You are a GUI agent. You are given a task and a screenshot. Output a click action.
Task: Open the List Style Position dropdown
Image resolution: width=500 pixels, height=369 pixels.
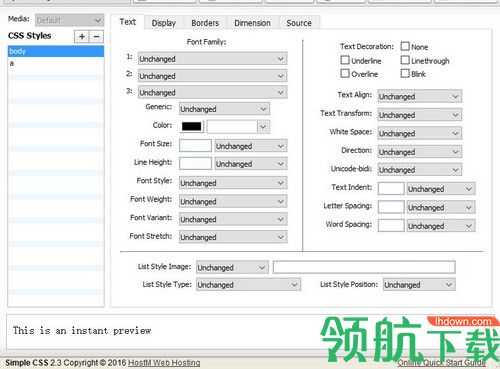pyautogui.click(x=419, y=285)
